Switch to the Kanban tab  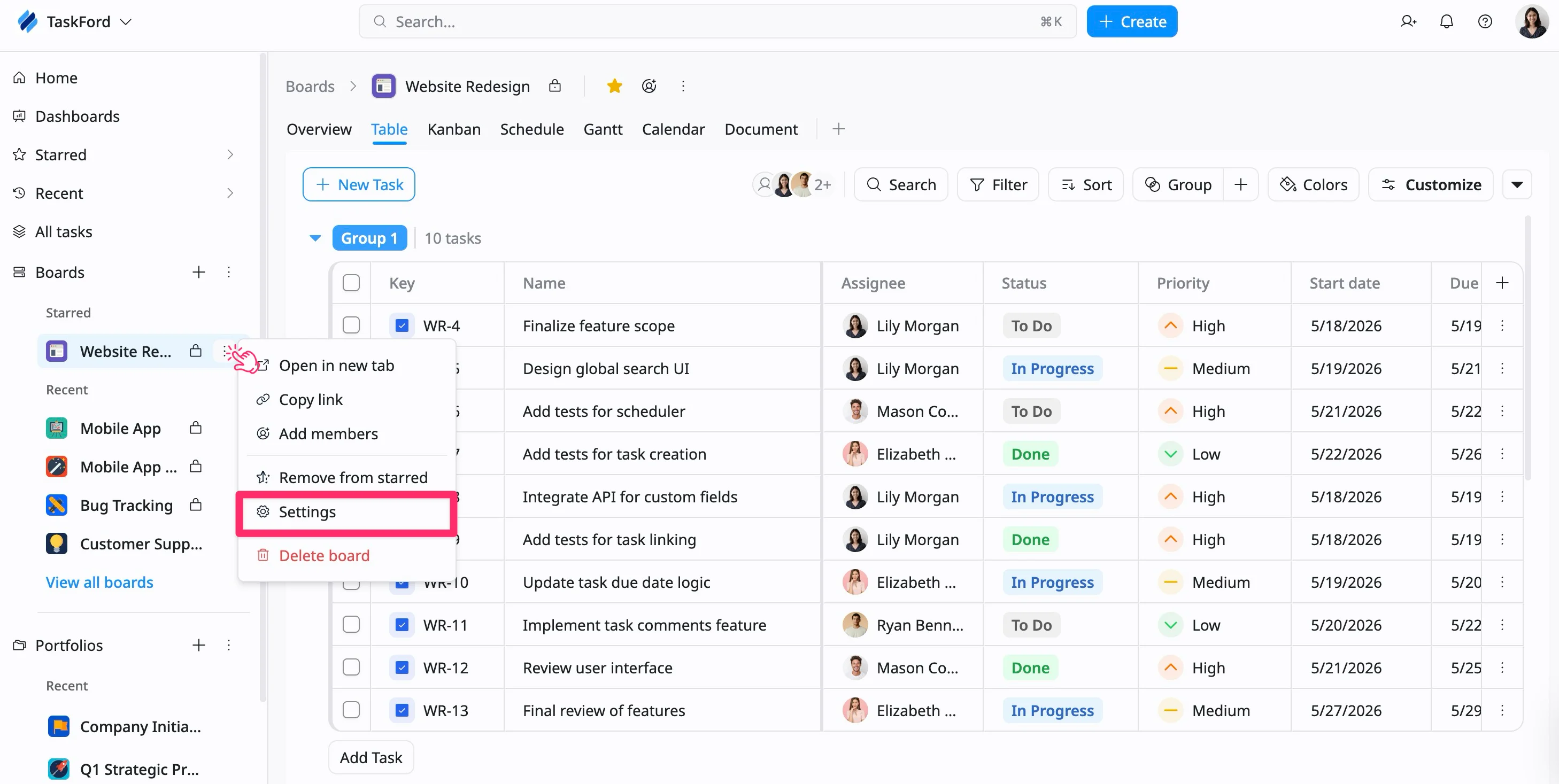[454, 129]
